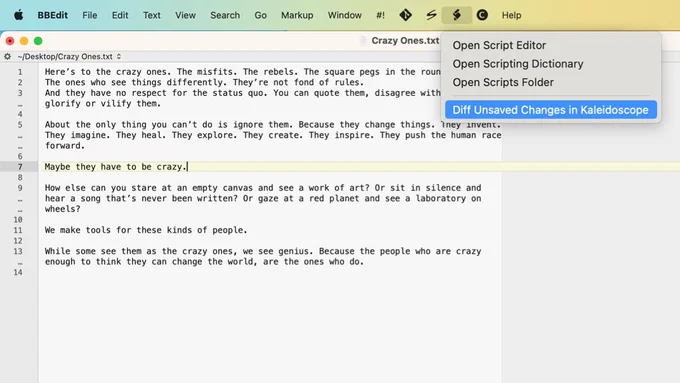Open the Clippings C icon menu
The image size is (680, 383).
click(482, 15)
